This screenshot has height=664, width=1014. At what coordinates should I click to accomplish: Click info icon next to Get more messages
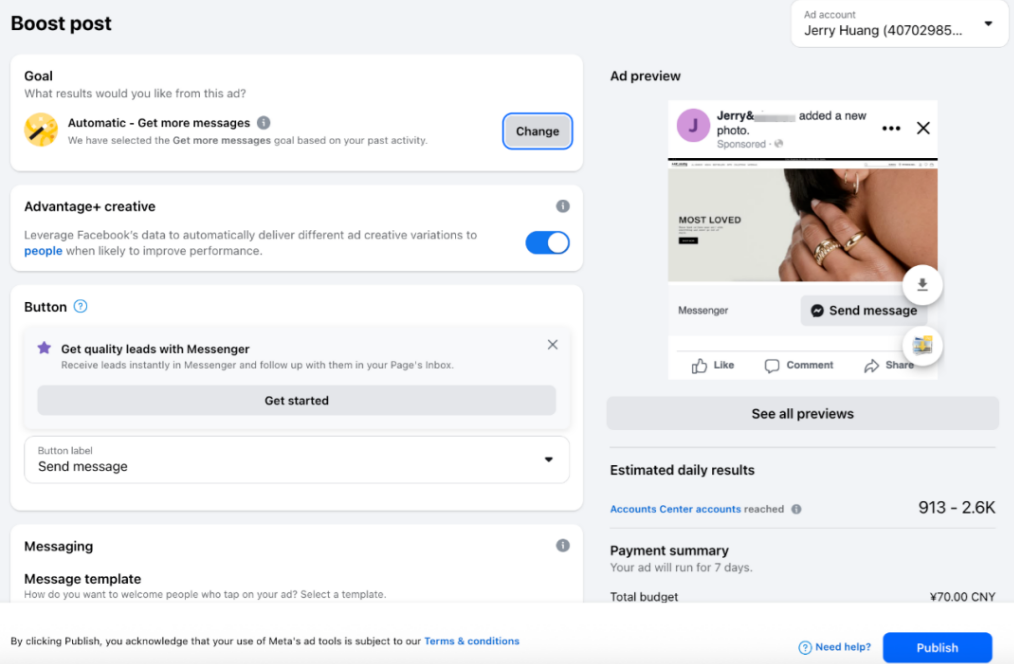pyautogui.click(x=263, y=123)
